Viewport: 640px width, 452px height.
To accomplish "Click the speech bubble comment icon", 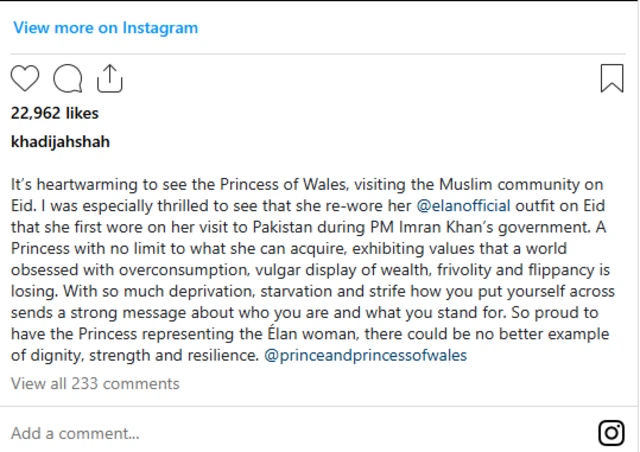I will coord(67,78).
